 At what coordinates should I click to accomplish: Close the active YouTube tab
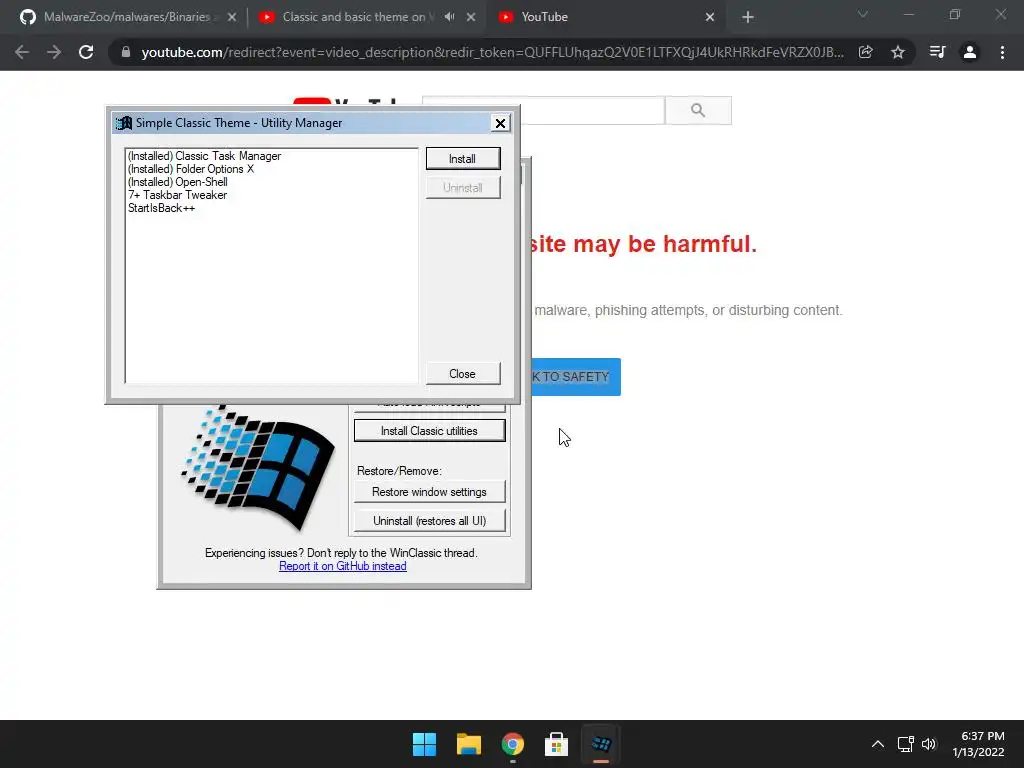(710, 17)
